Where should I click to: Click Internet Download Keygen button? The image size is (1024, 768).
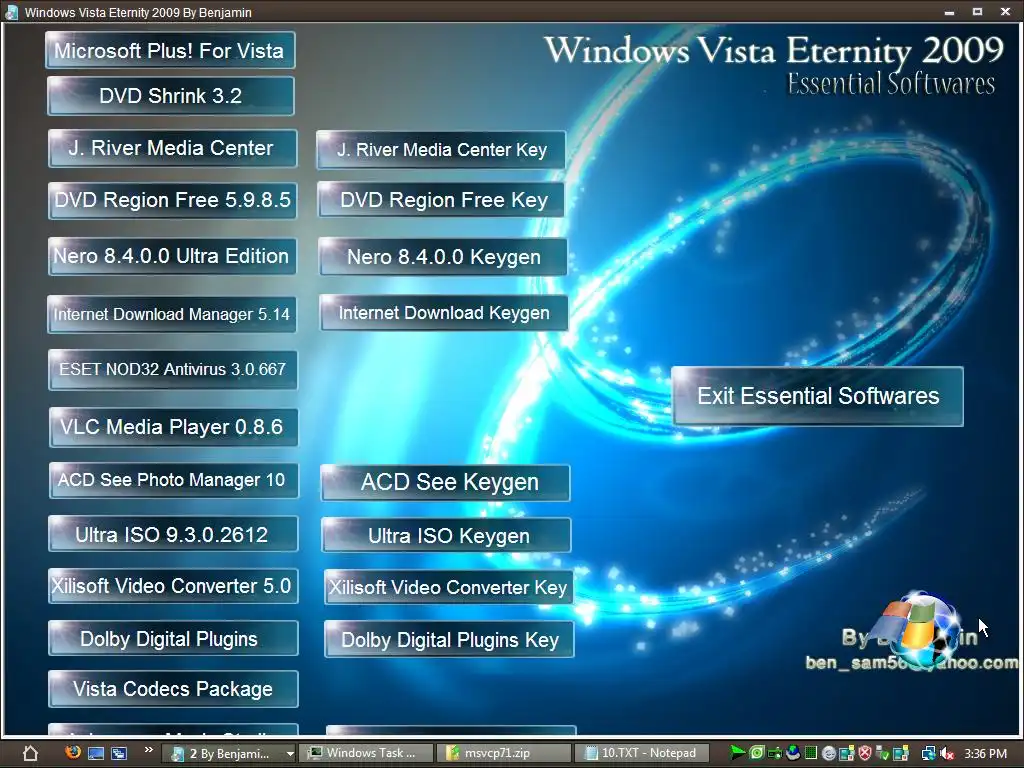point(443,313)
